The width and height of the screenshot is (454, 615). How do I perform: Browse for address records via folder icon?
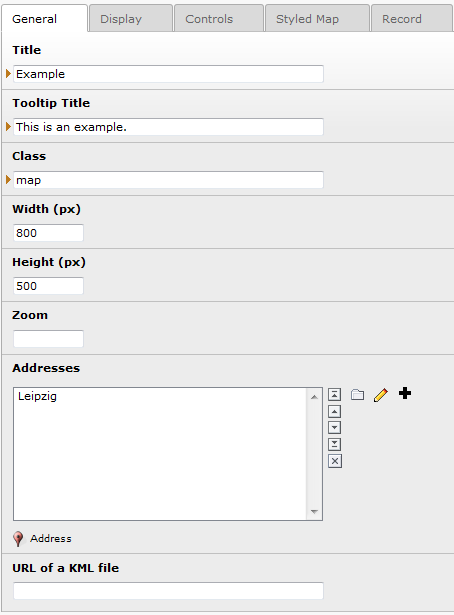[x=357, y=394]
